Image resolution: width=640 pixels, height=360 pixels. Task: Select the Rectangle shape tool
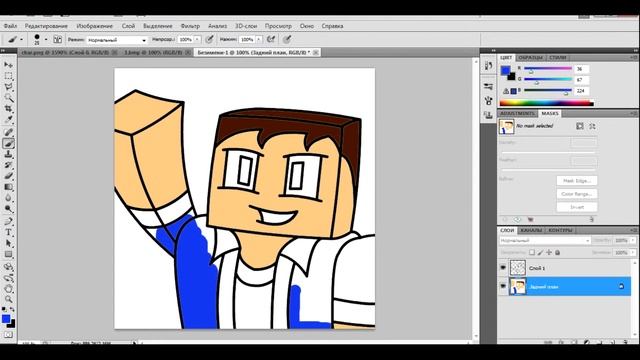[x=8, y=255]
